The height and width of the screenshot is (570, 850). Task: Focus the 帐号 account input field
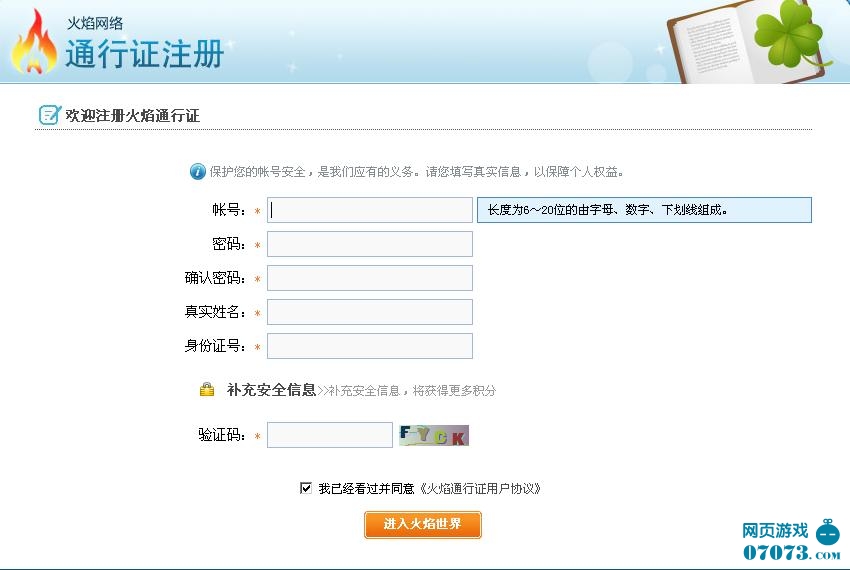pyautogui.click(x=369, y=210)
